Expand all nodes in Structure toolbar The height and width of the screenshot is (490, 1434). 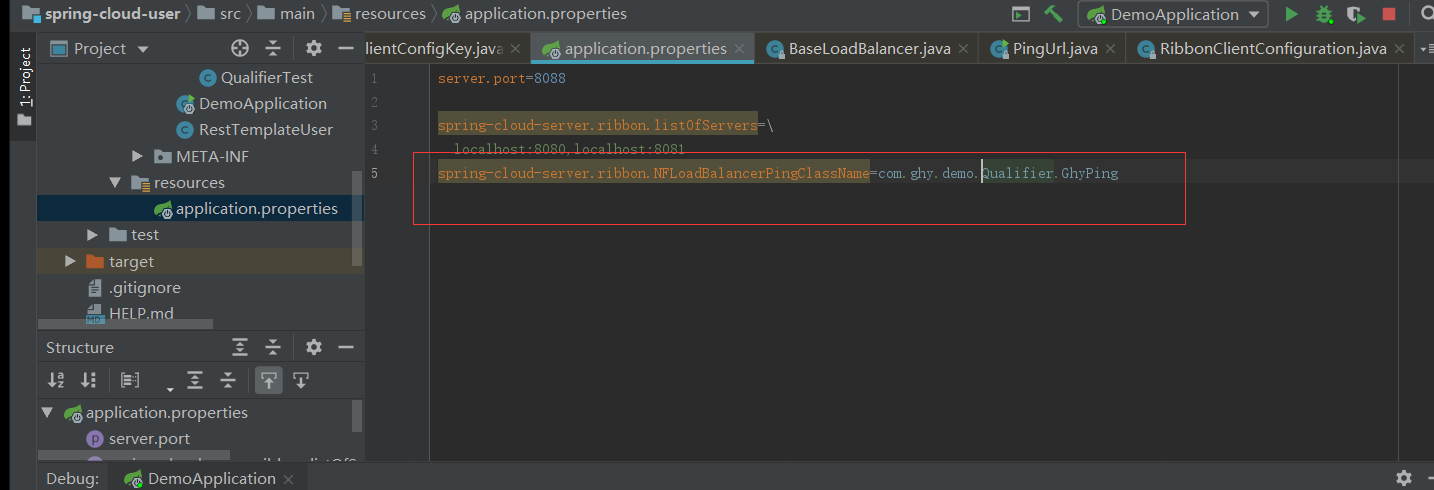point(195,380)
